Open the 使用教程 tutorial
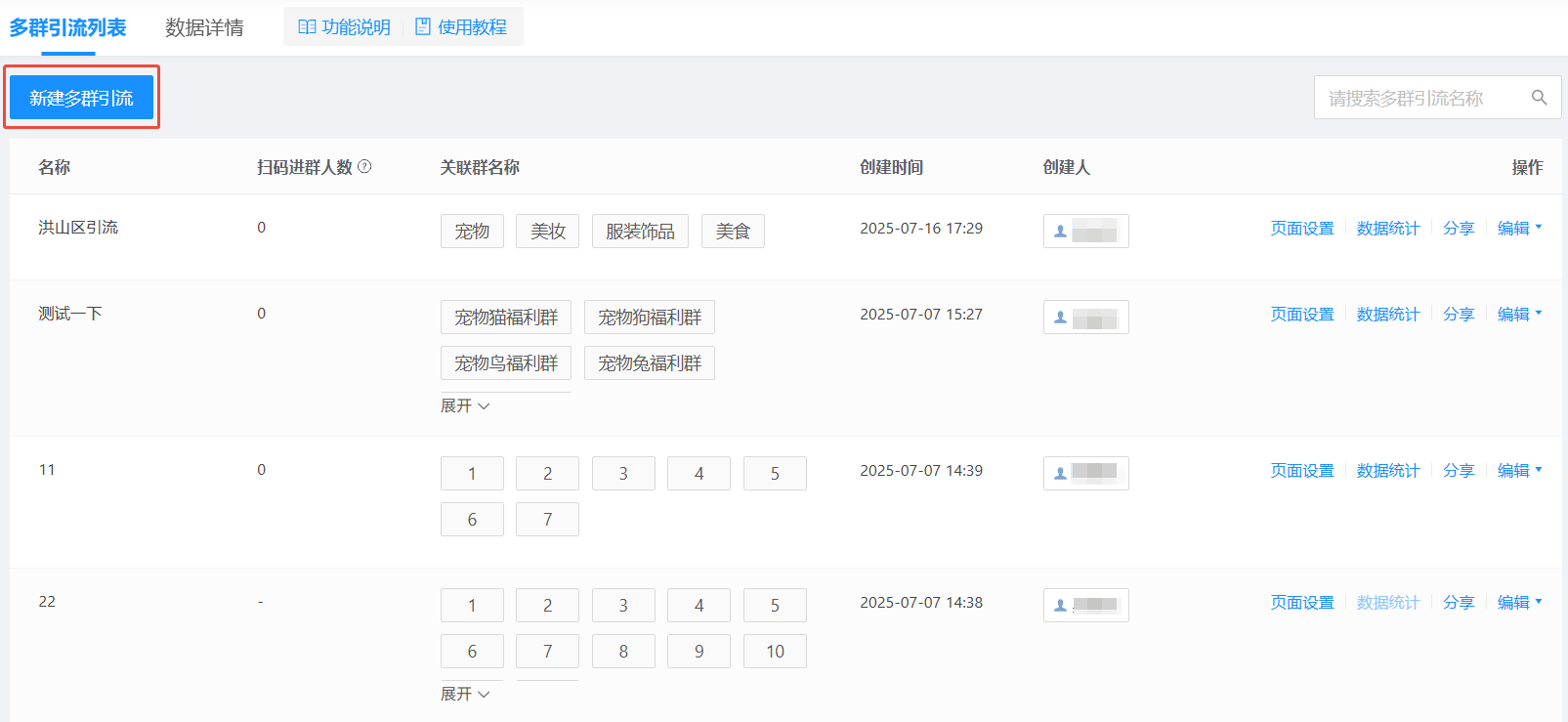Image resolution: width=1568 pixels, height=722 pixels. coord(461,27)
